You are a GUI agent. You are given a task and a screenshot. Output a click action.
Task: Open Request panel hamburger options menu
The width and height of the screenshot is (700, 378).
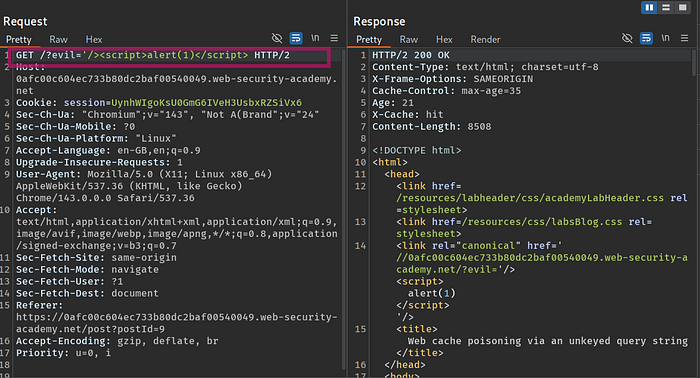tap(334, 38)
